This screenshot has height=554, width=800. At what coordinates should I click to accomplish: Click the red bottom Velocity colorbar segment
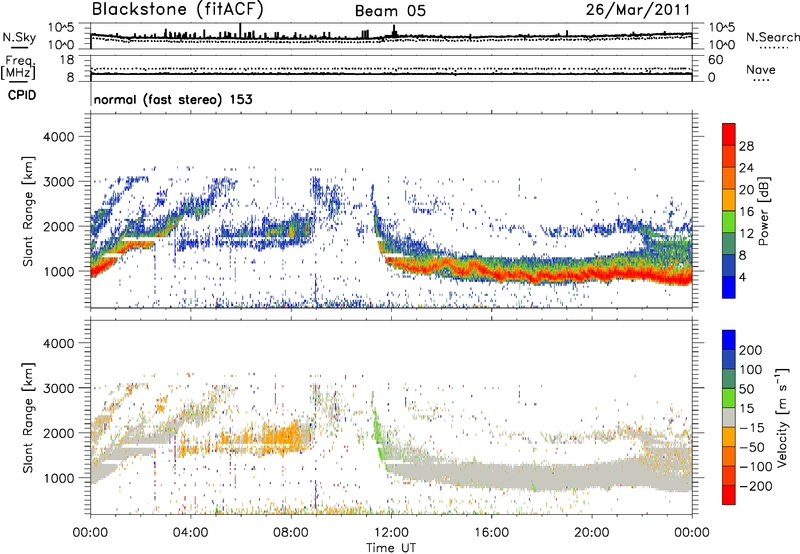(729, 495)
